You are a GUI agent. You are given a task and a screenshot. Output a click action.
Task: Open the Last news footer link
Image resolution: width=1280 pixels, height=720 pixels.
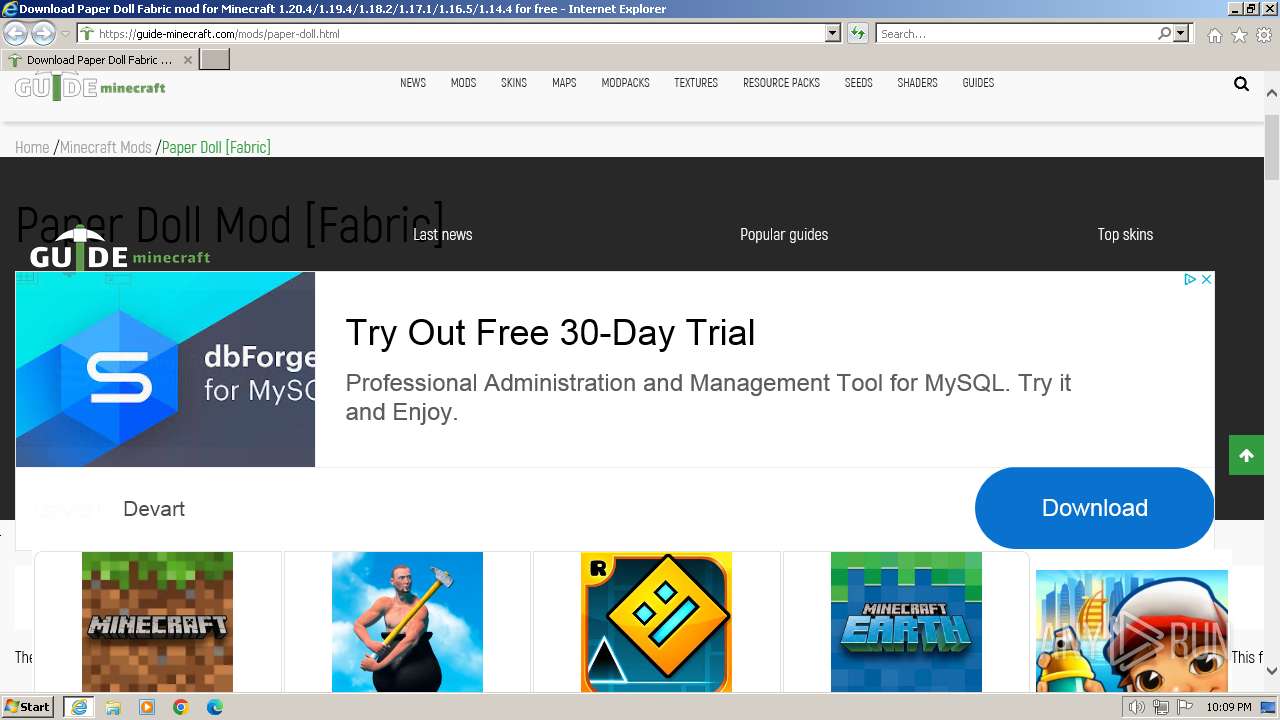coord(443,234)
